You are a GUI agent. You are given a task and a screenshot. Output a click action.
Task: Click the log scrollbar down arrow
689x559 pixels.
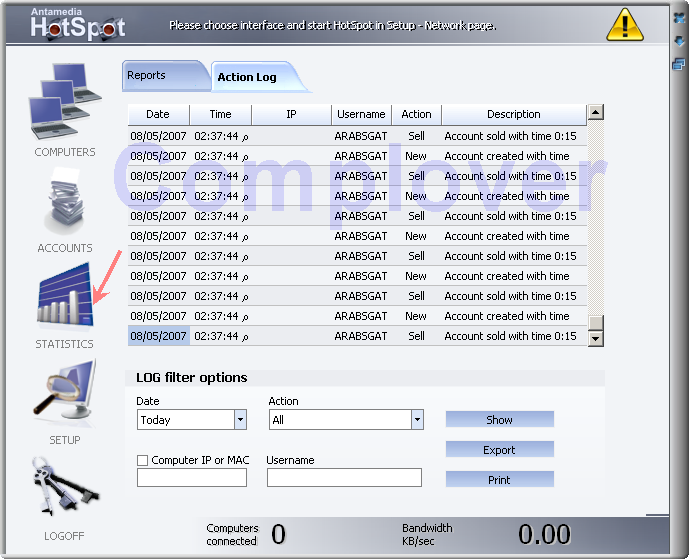tap(596, 338)
